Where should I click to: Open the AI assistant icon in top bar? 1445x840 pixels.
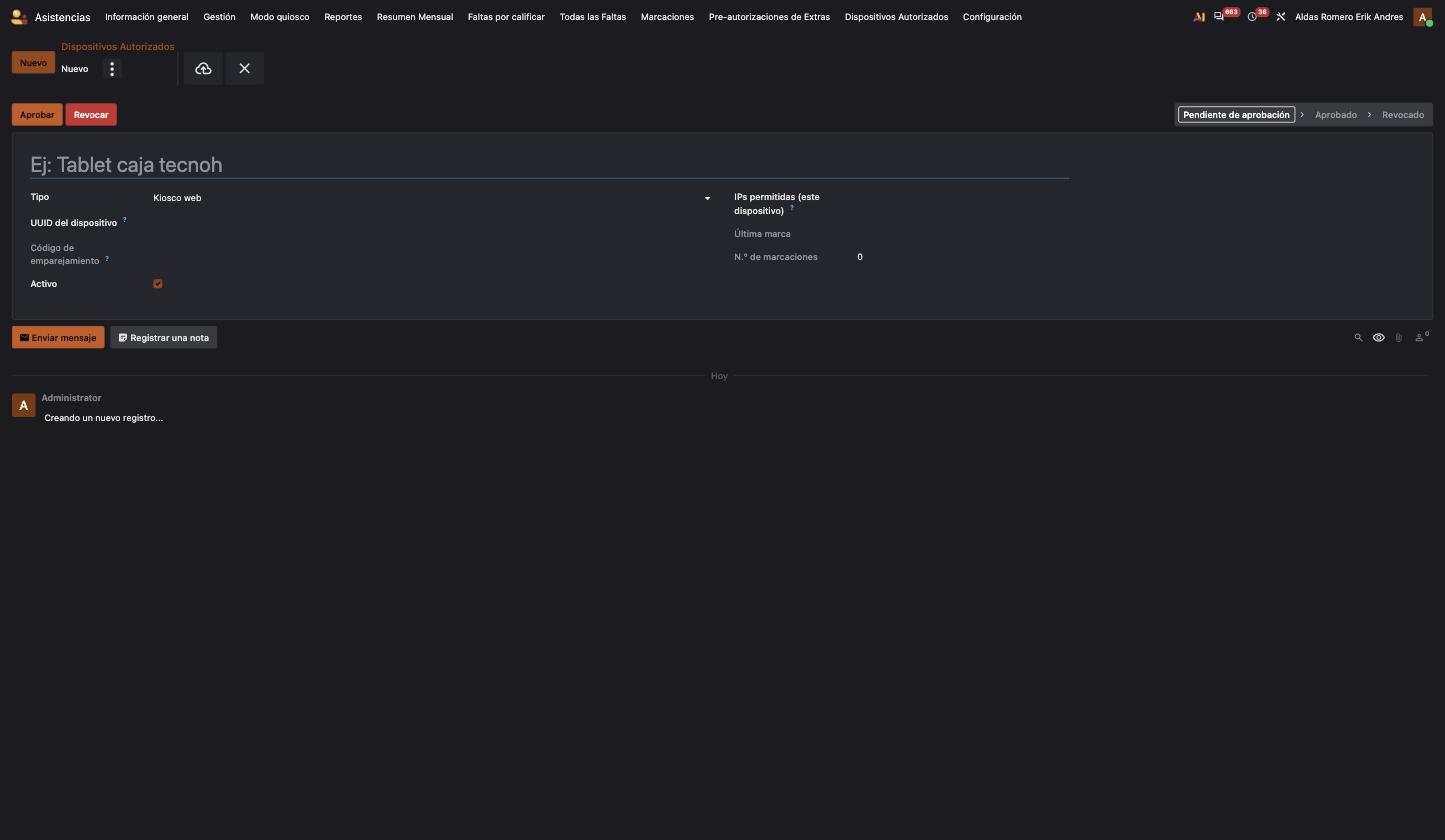pyautogui.click(x=1199, y=17)
